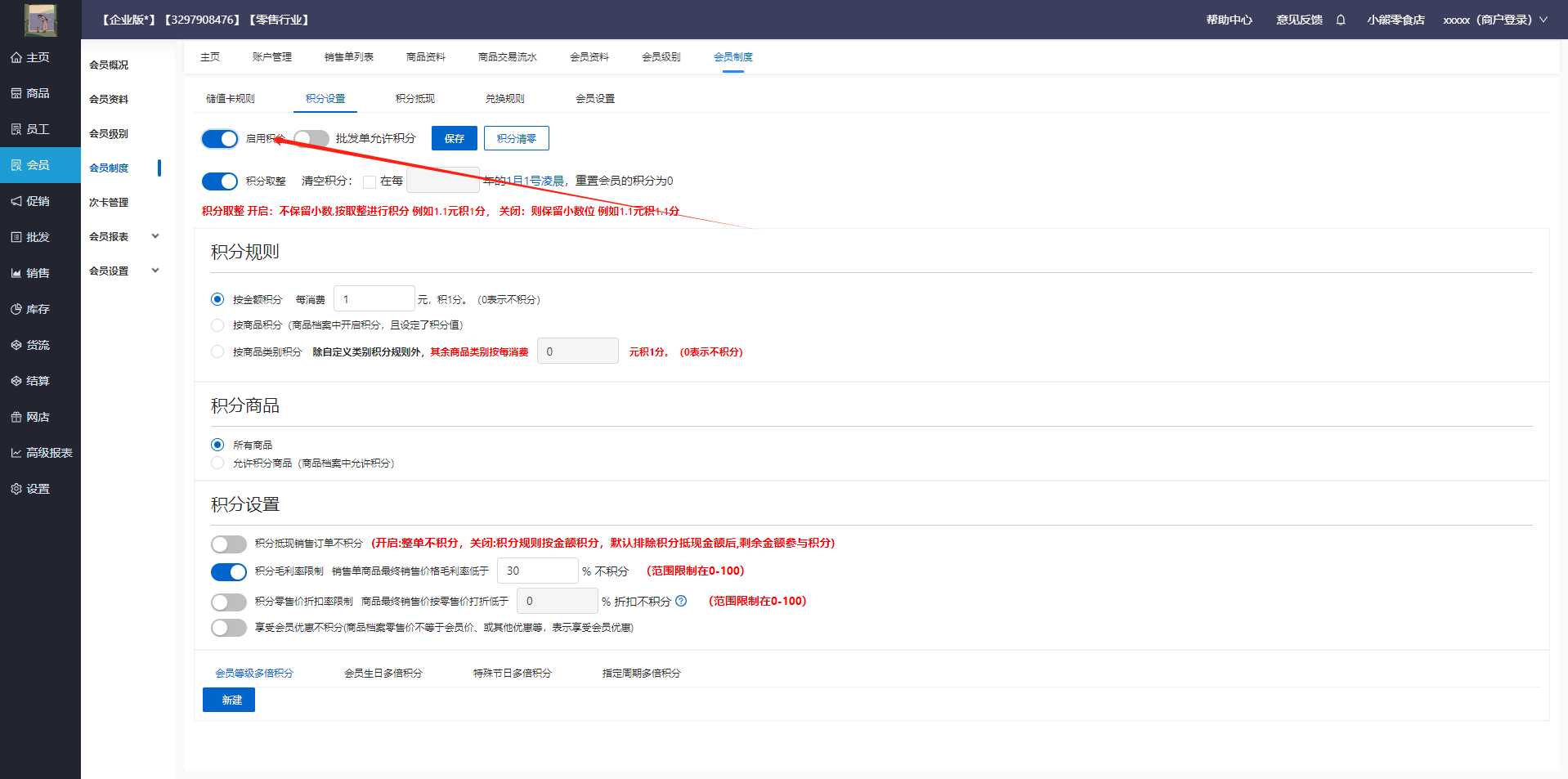Screen dimensions: 1568x779
Task: Switch to the 会员生日多倍积分 tab
Action: 383,674
